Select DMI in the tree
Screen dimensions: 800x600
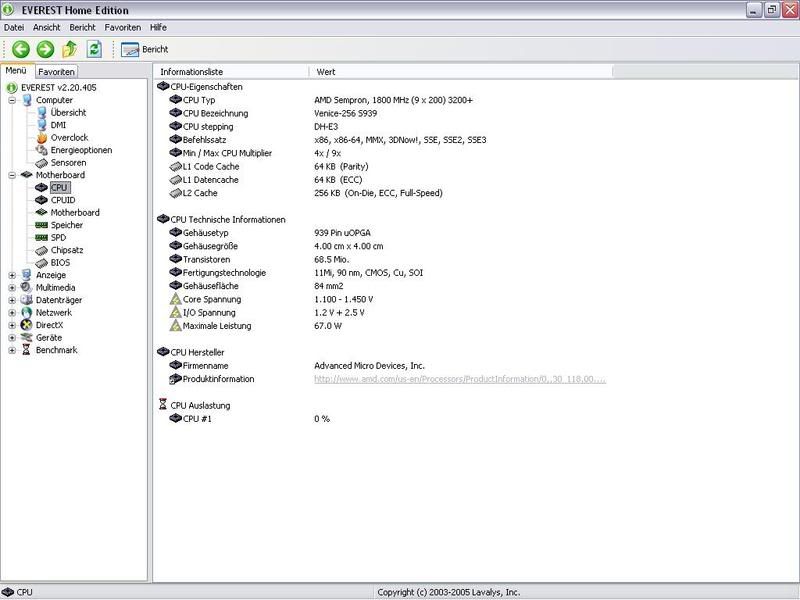(x=58, y=125)
